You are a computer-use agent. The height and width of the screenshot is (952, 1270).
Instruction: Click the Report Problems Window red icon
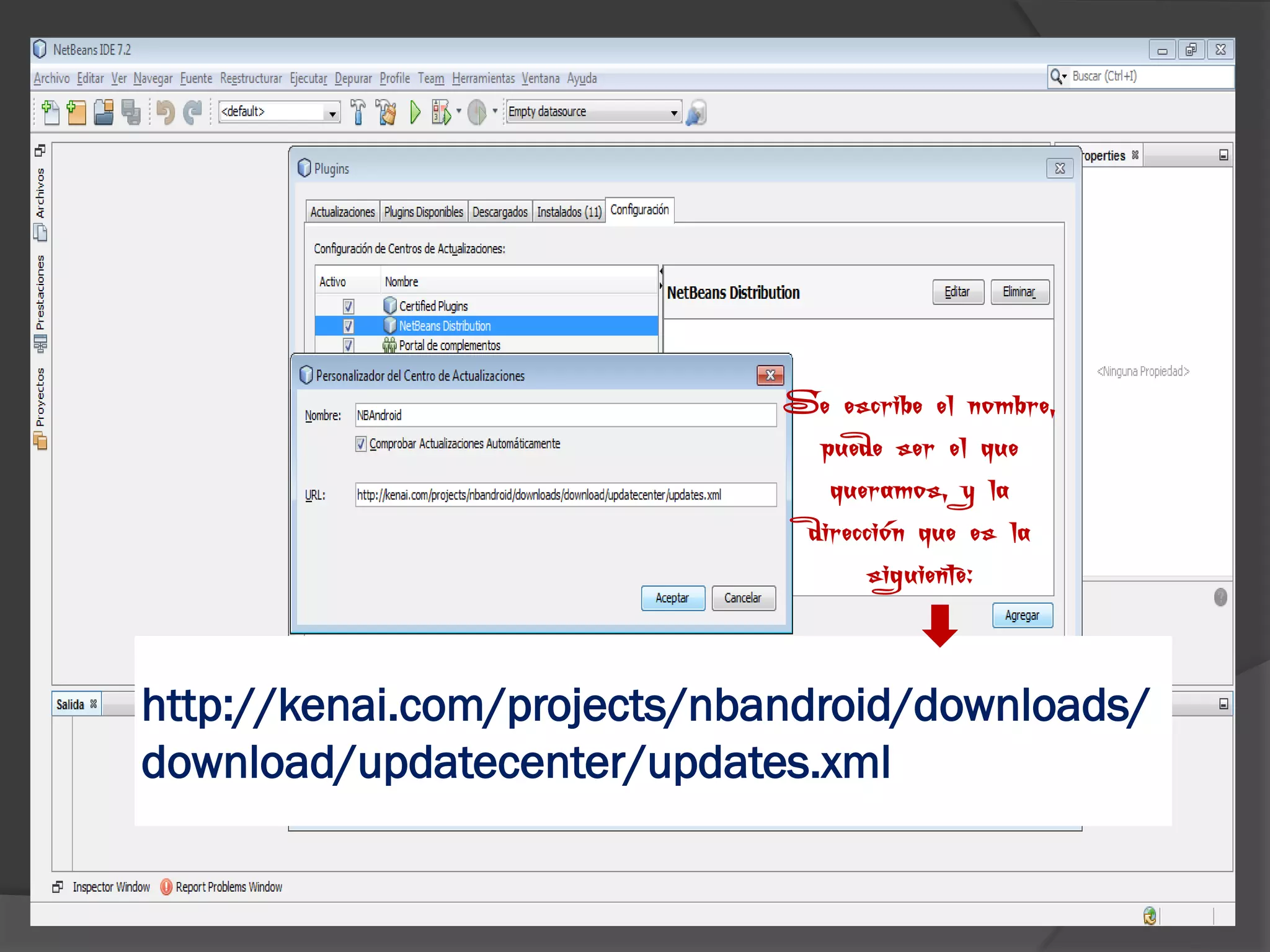point(166,887)
